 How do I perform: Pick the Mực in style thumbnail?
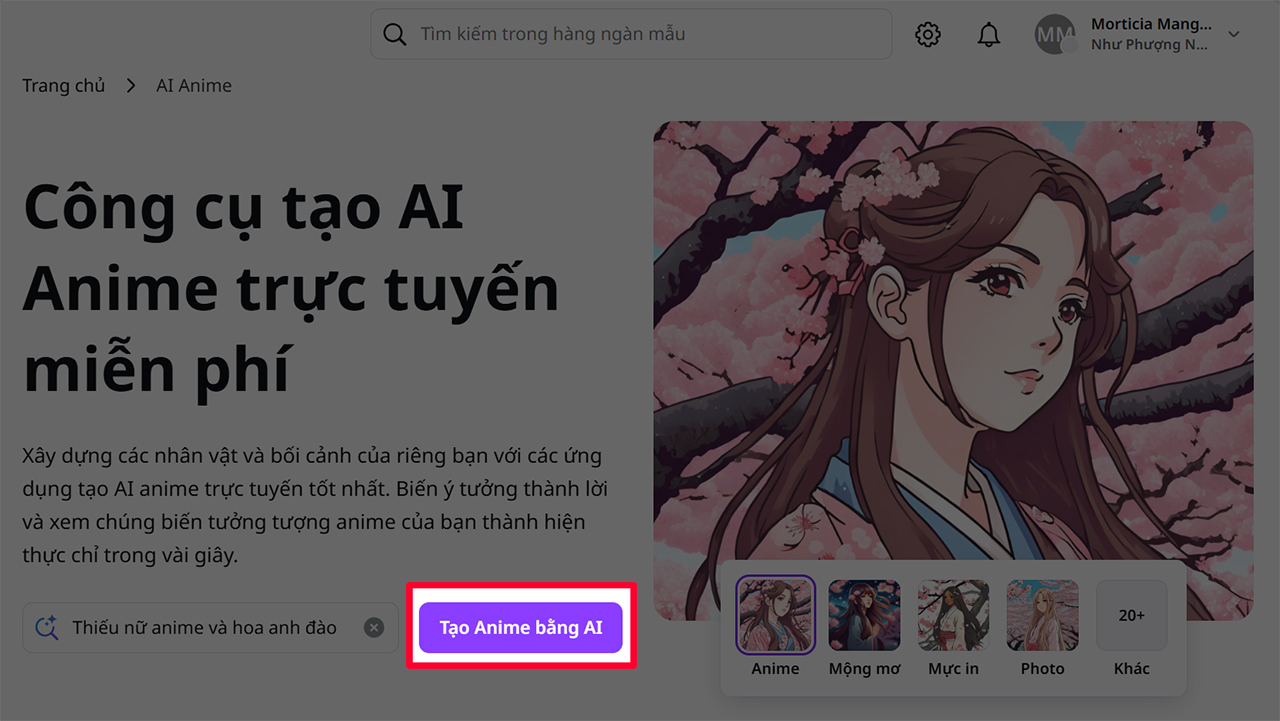click(953, 615)
